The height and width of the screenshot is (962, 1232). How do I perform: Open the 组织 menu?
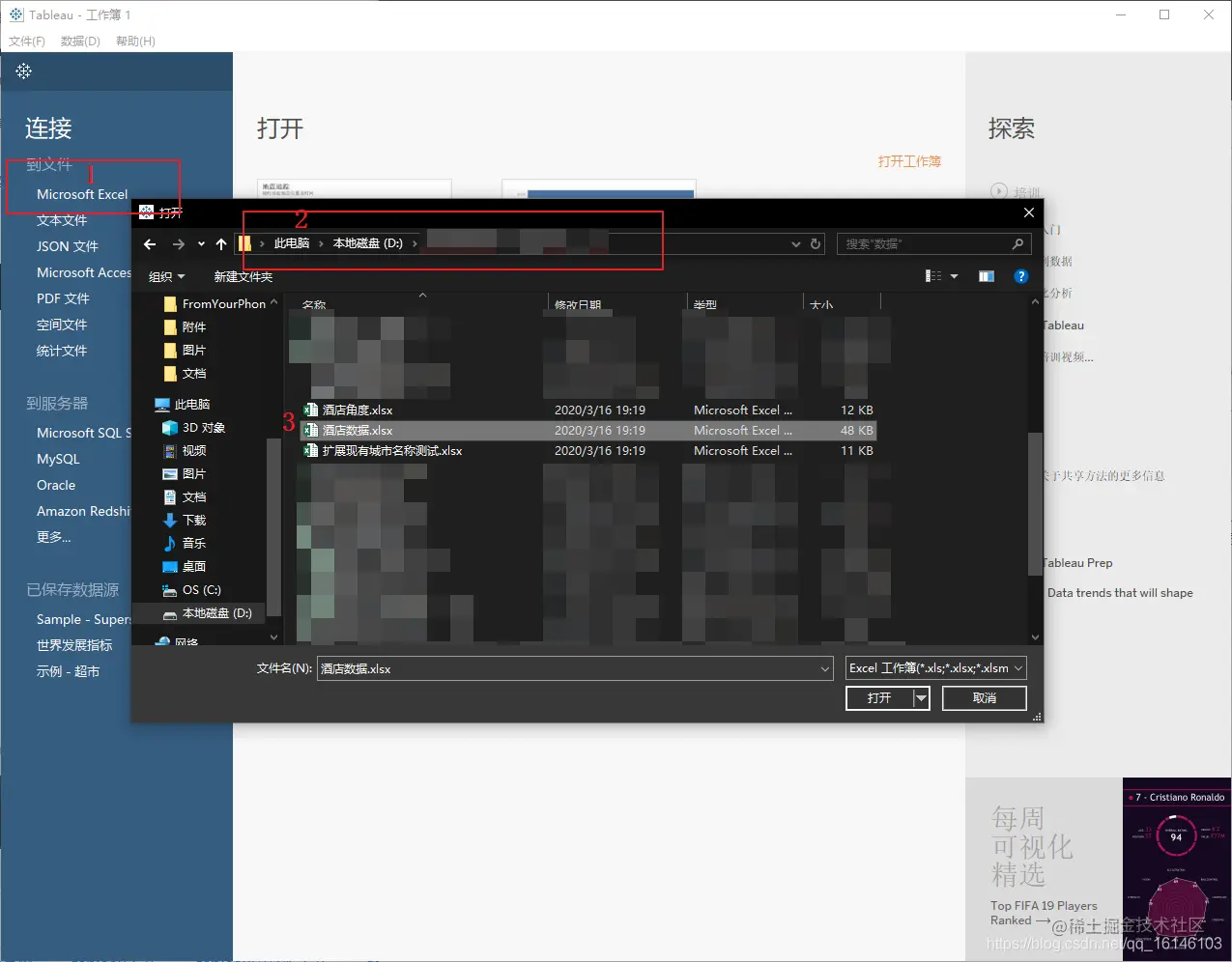[166, 277]
